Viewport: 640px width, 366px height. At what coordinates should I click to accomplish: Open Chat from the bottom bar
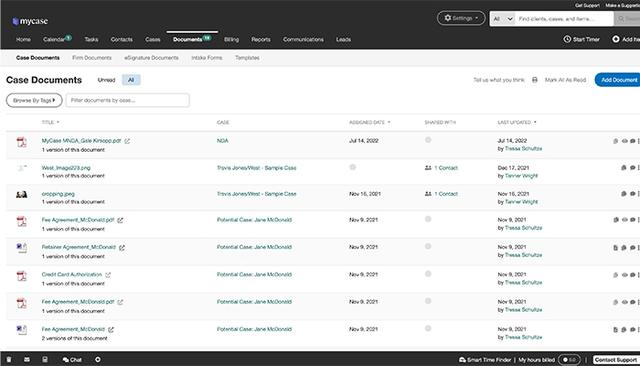point(72,359)
